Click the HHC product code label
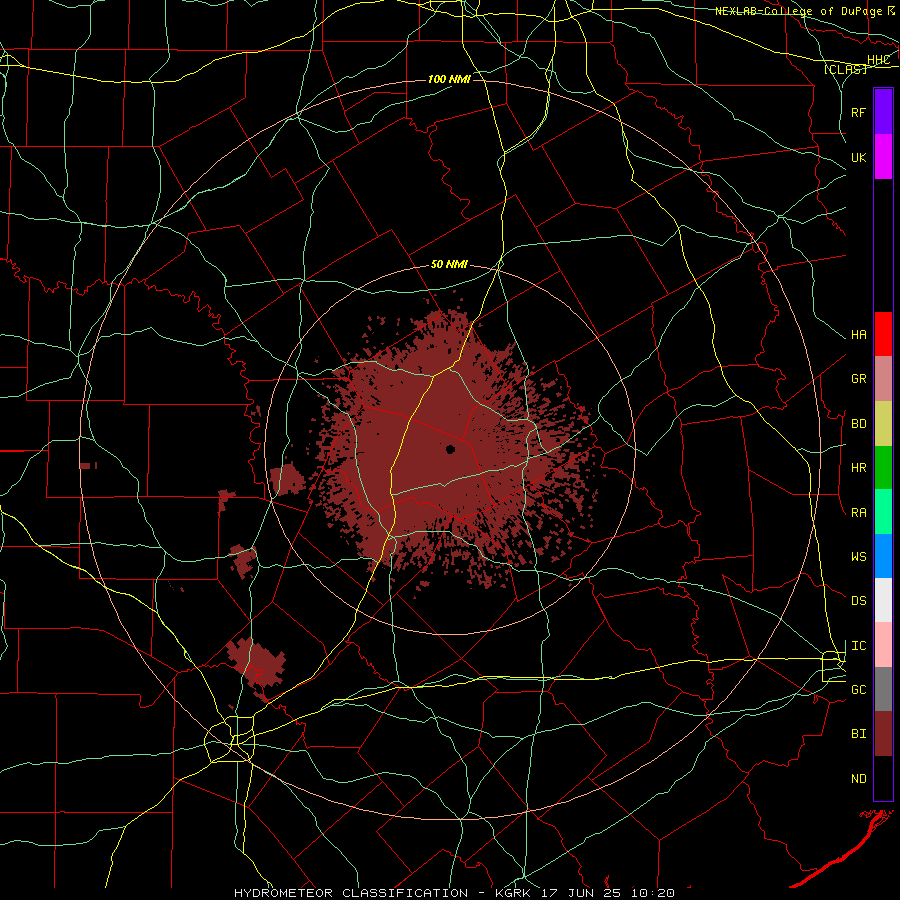The width and height of the screenshot is (900, 900). (879, 60)
